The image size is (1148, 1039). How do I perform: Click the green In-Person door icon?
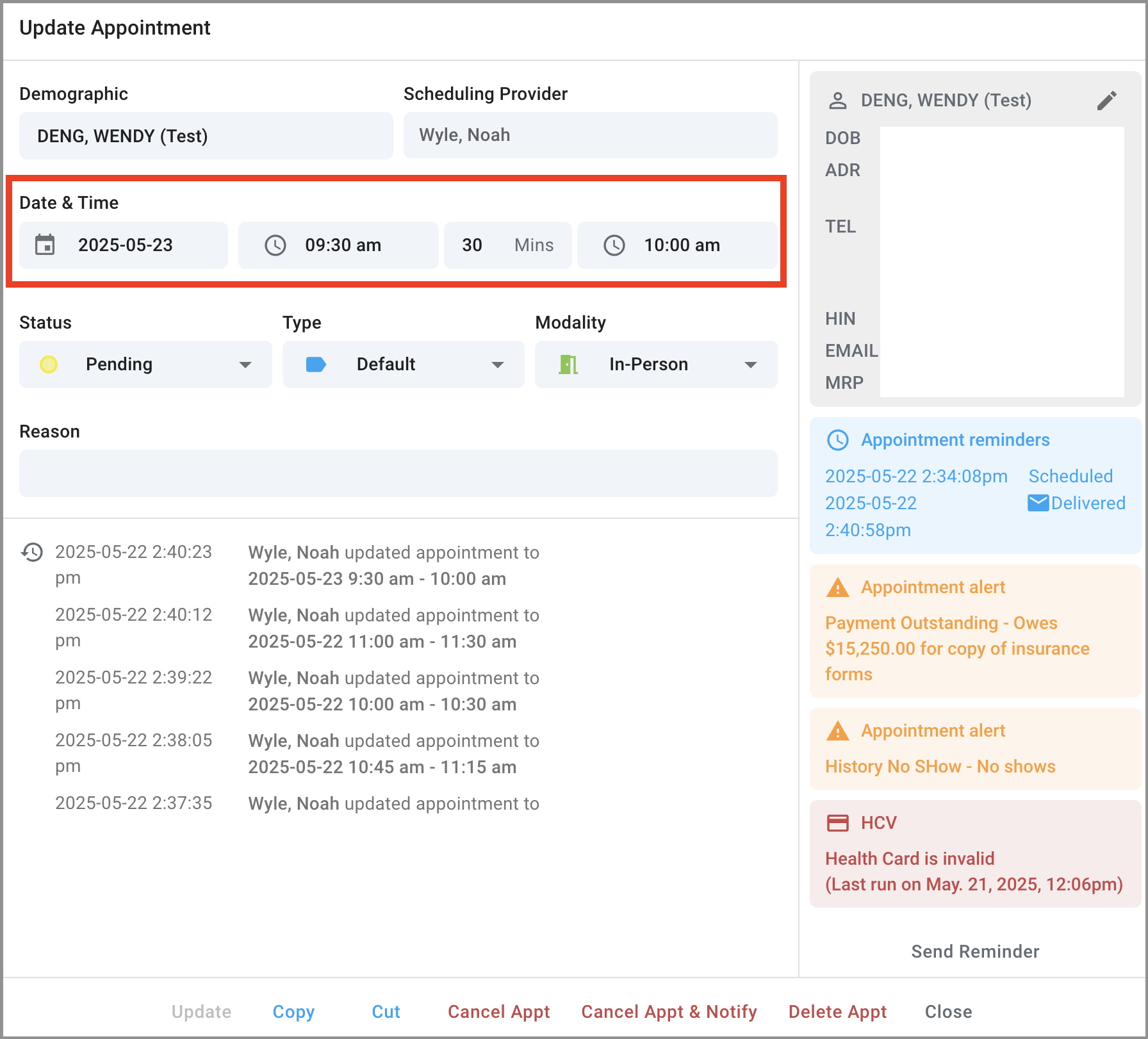click(x=568, y=364)
